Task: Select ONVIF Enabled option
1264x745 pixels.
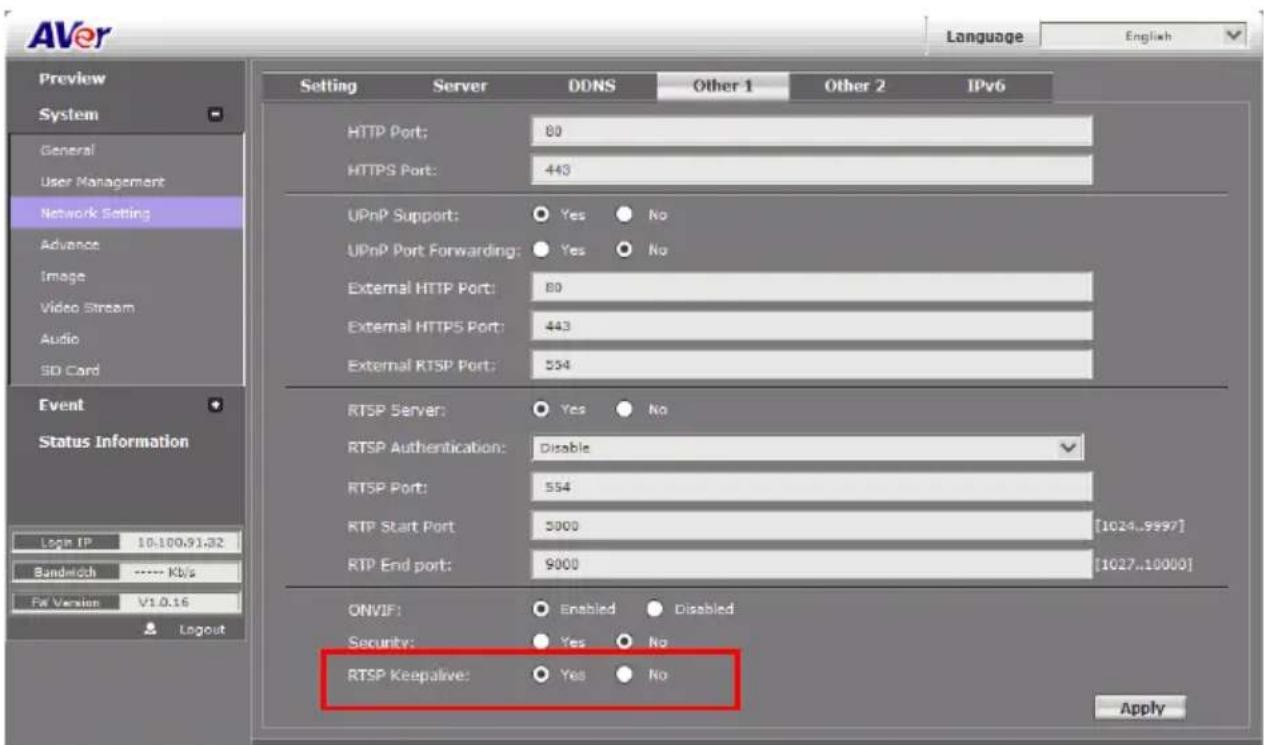Action: tap(540, 608)
